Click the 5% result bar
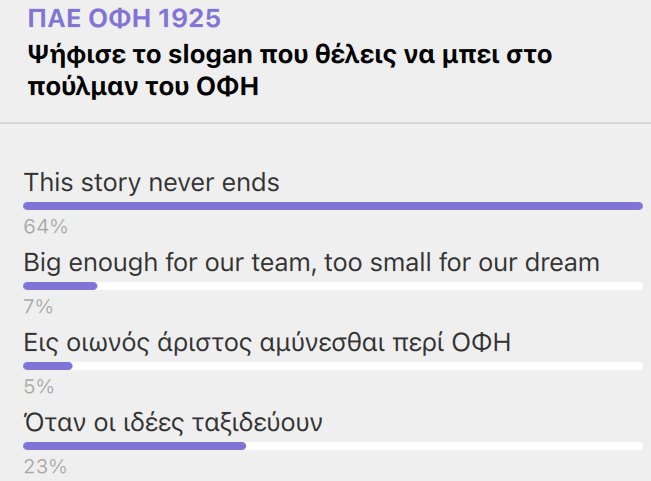Screen dimensions: 651x481 click(48, 366)
